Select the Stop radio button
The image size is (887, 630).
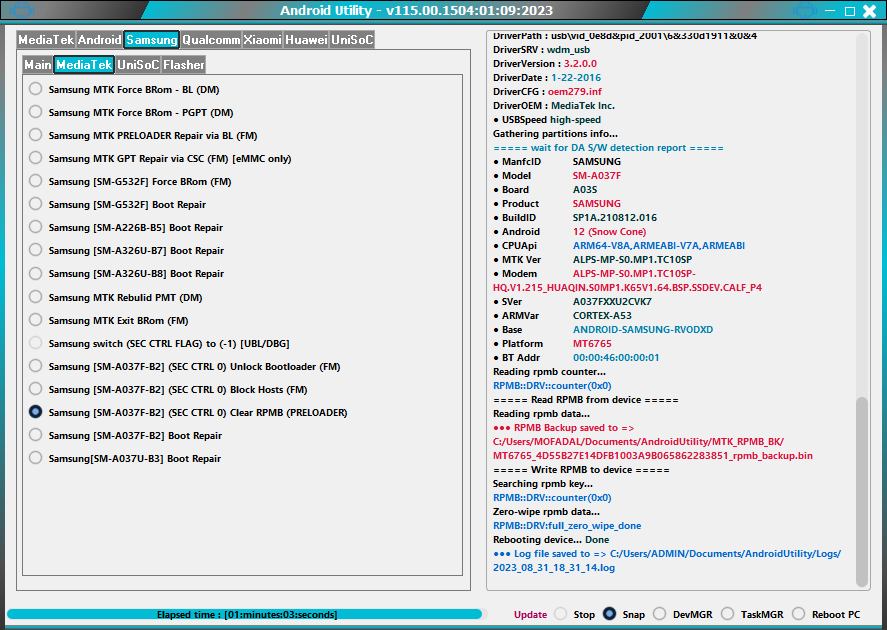[x=561, y=614]
